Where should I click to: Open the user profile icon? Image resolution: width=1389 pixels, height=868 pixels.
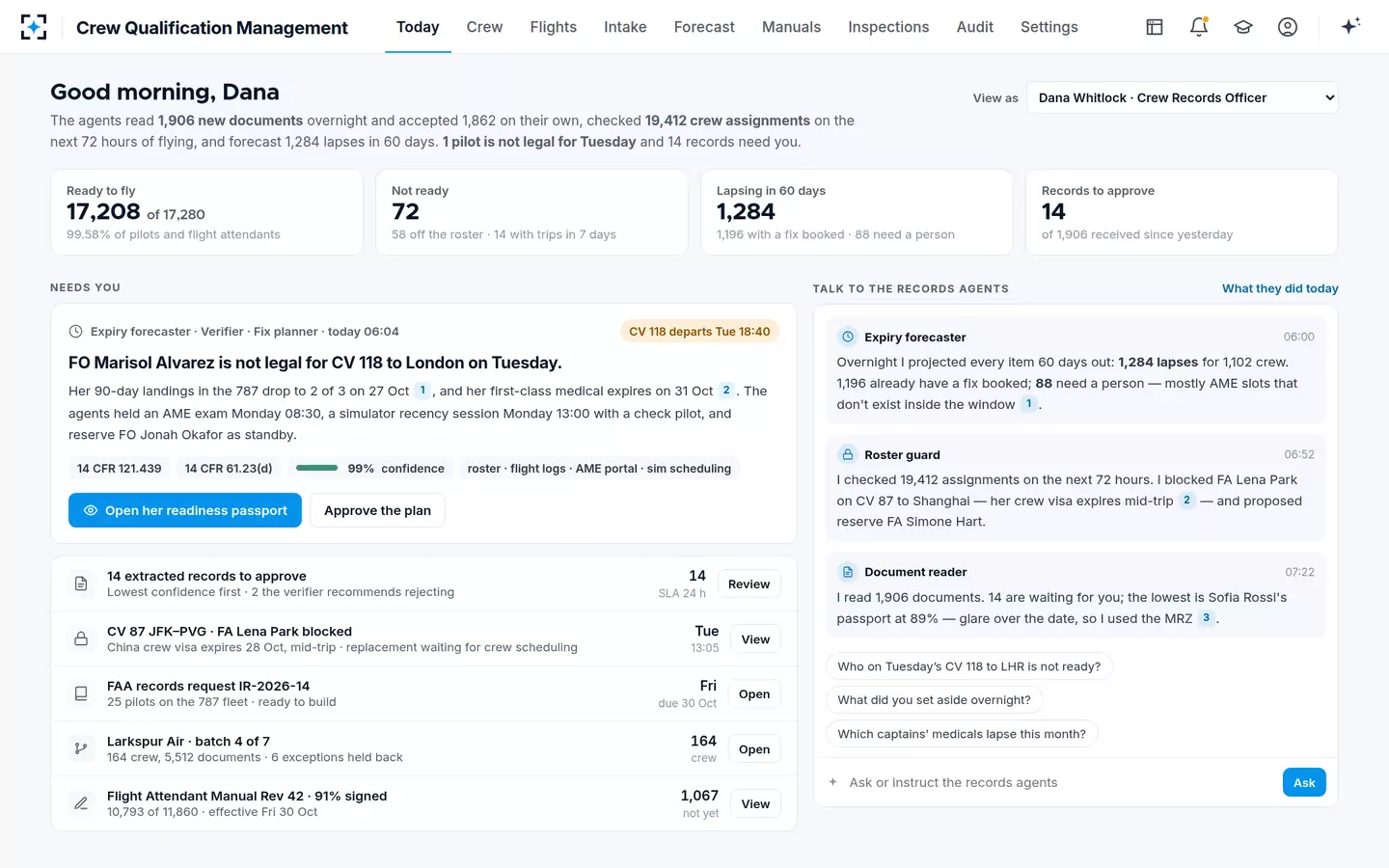[1288, 27]
